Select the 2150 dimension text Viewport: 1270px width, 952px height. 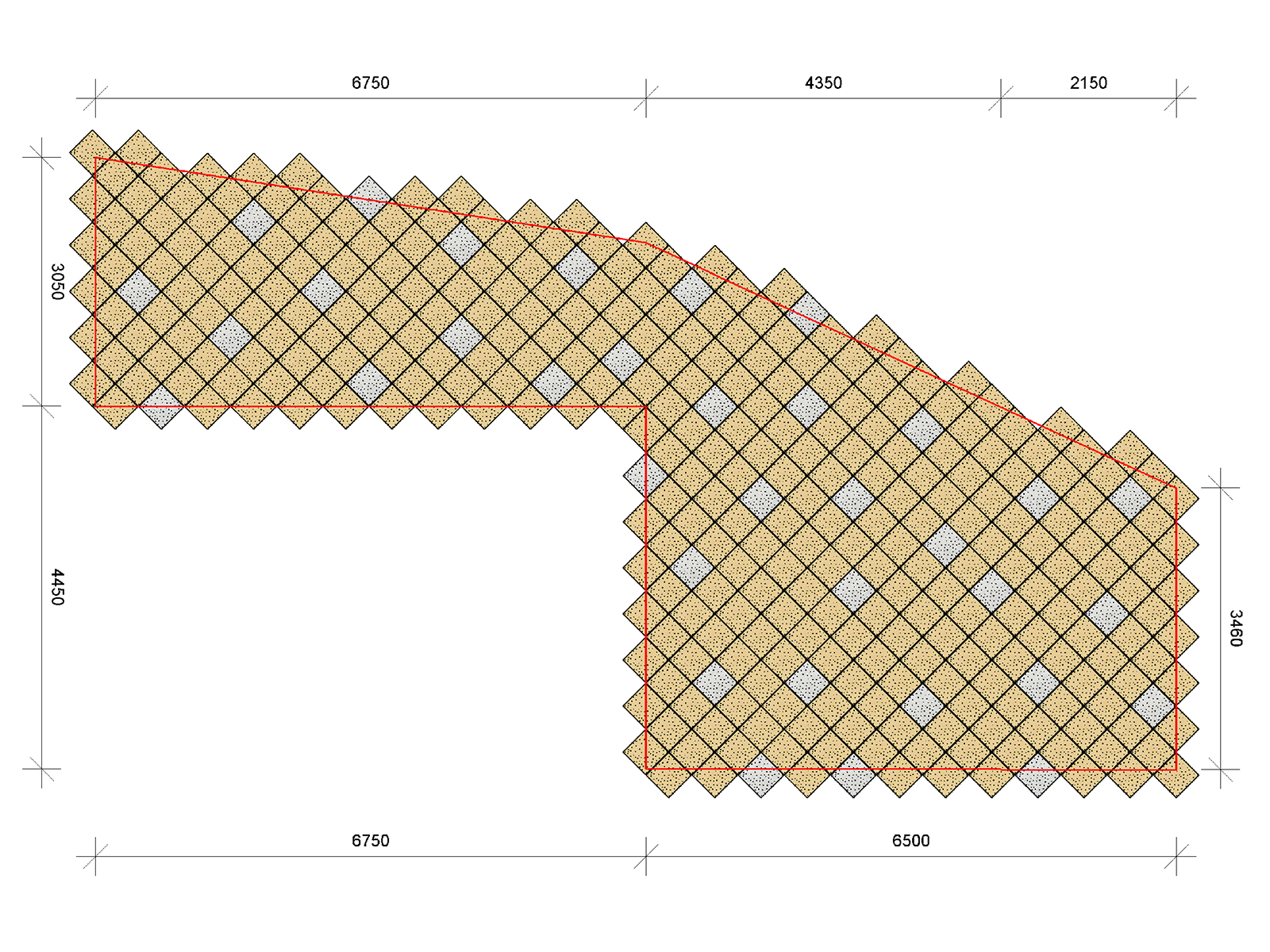(x=1088, y=83)
